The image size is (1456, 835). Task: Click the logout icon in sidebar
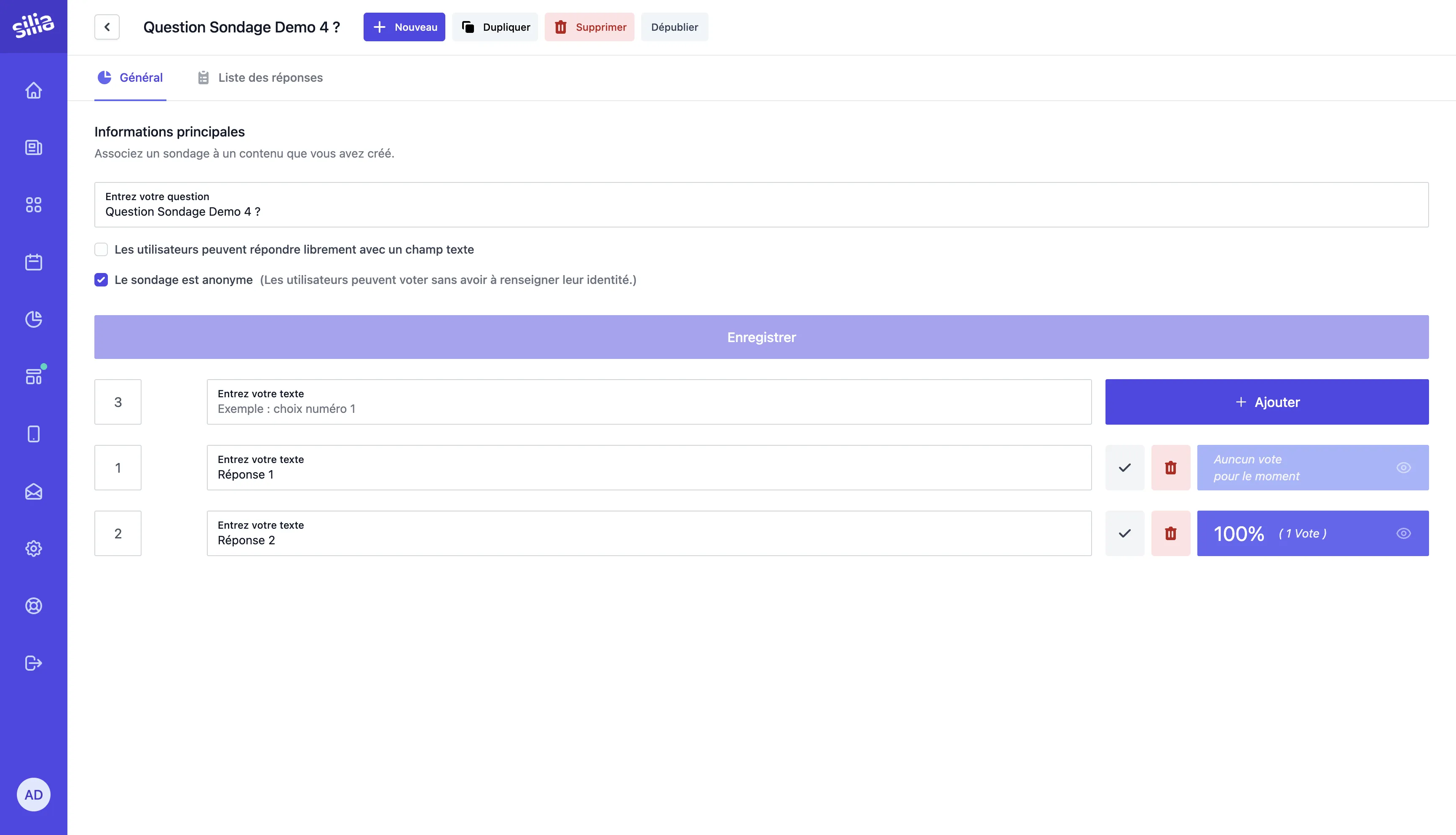point(33,663)
